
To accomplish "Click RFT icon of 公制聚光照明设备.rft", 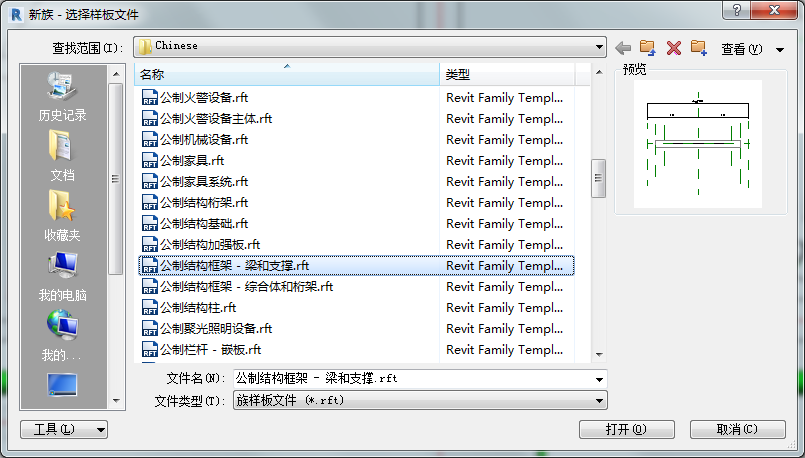I will click(x=149, y=329).
